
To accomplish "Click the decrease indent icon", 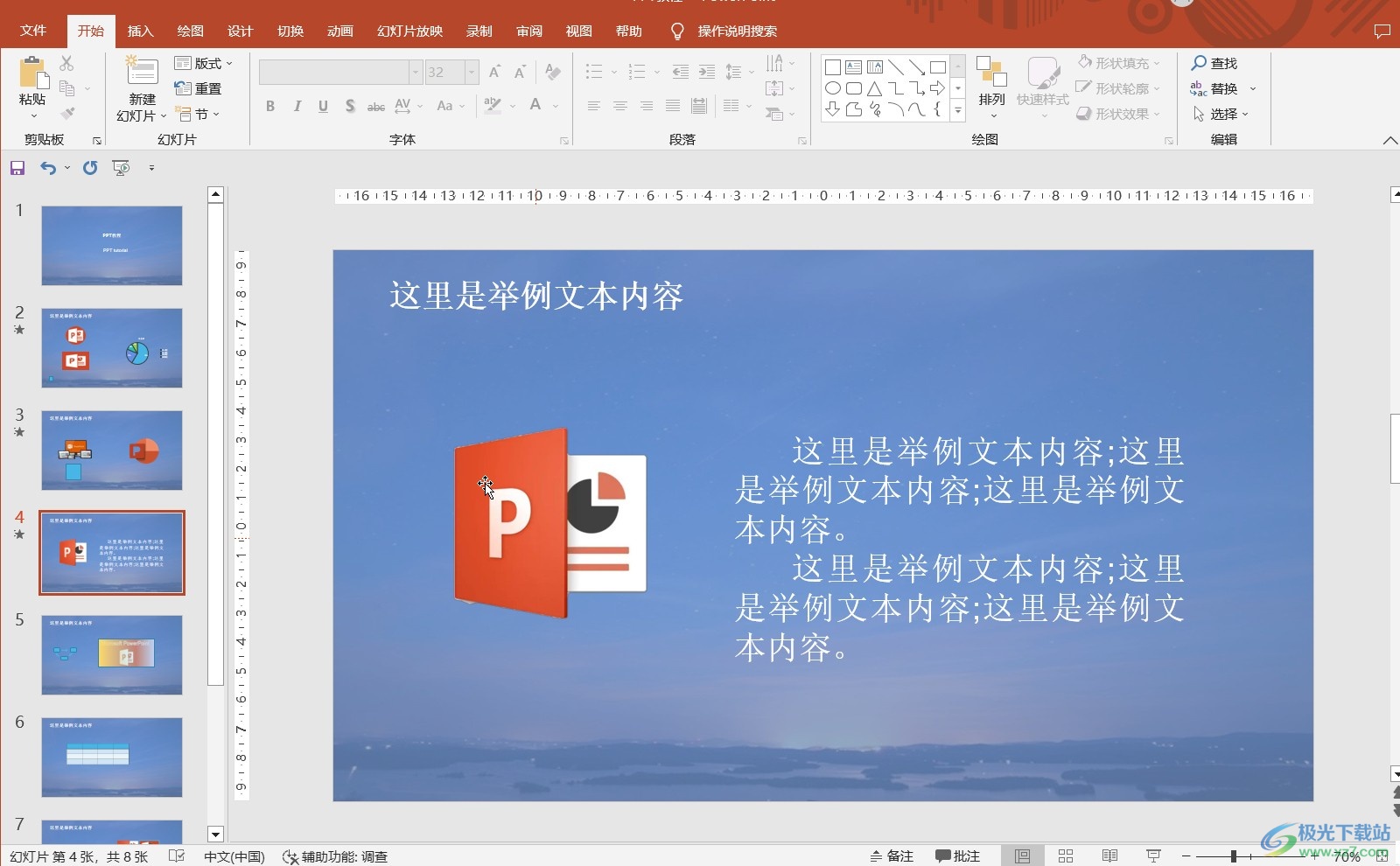I will [x=680, y=72].
